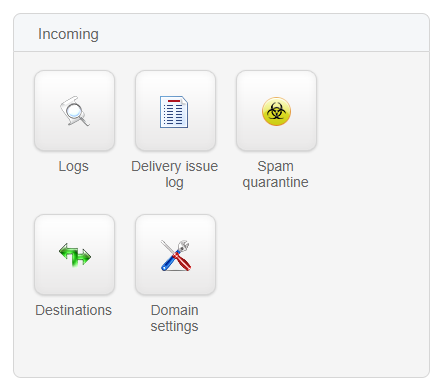Click the Delivery issue log text label
The image size is (446, 391).
coord(175,174)
